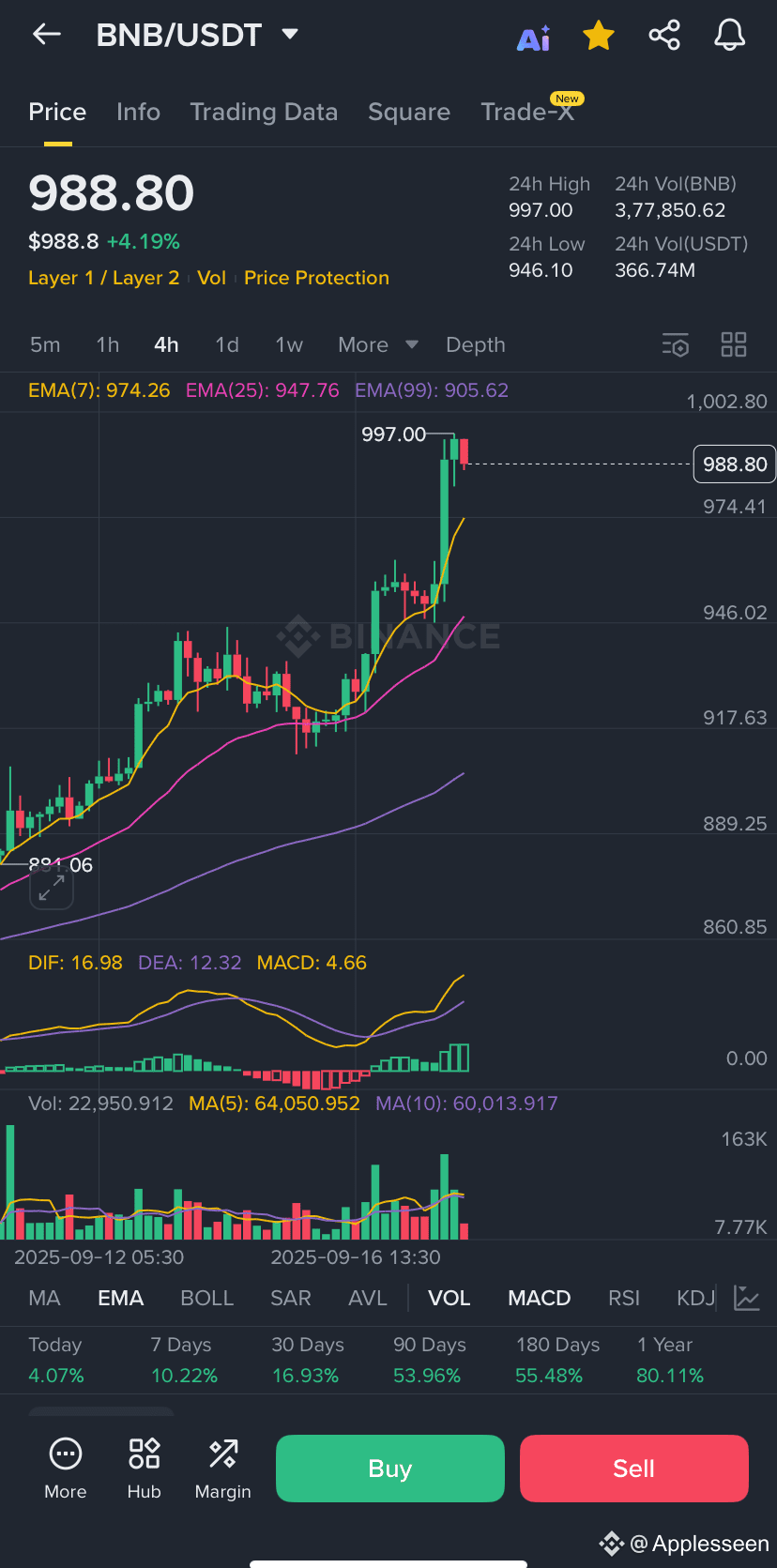
Task: Tap the 24h High 997.00 value
Action: click(541, 210)
